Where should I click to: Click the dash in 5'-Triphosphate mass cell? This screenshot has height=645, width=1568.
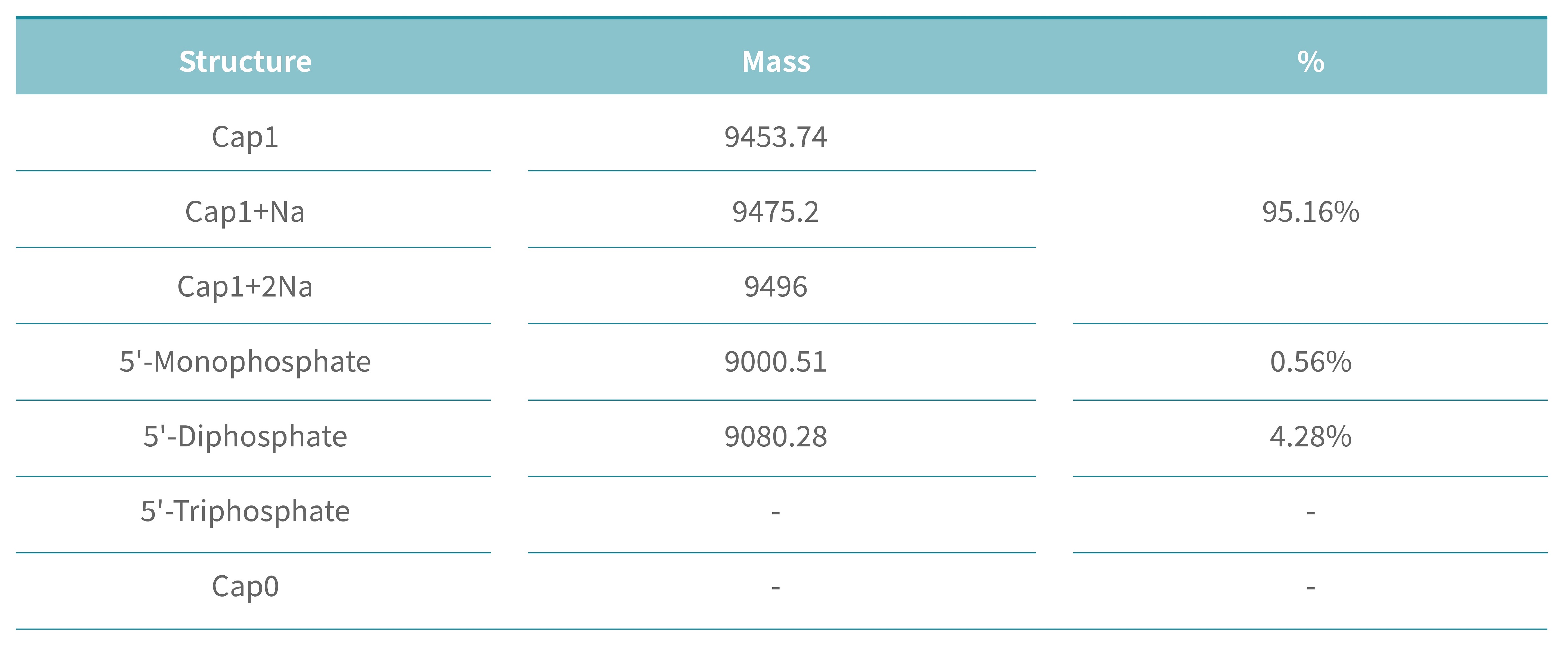[x=776, y=513]
